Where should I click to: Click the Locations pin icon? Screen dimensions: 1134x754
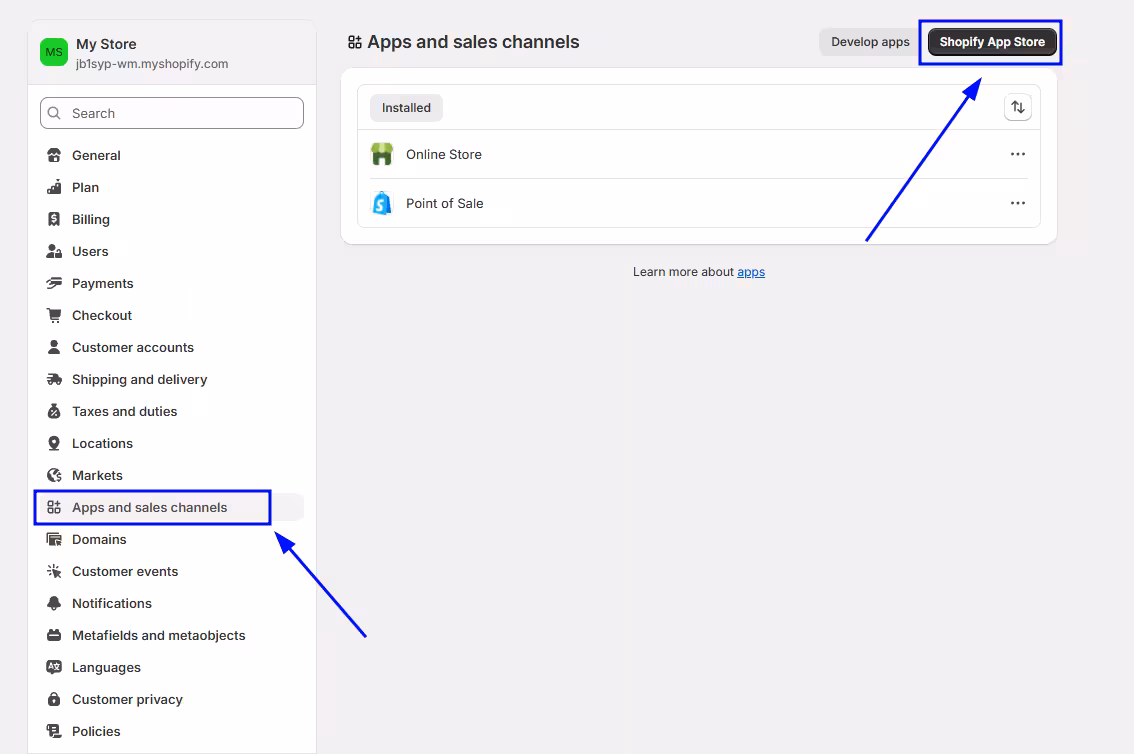54,443
